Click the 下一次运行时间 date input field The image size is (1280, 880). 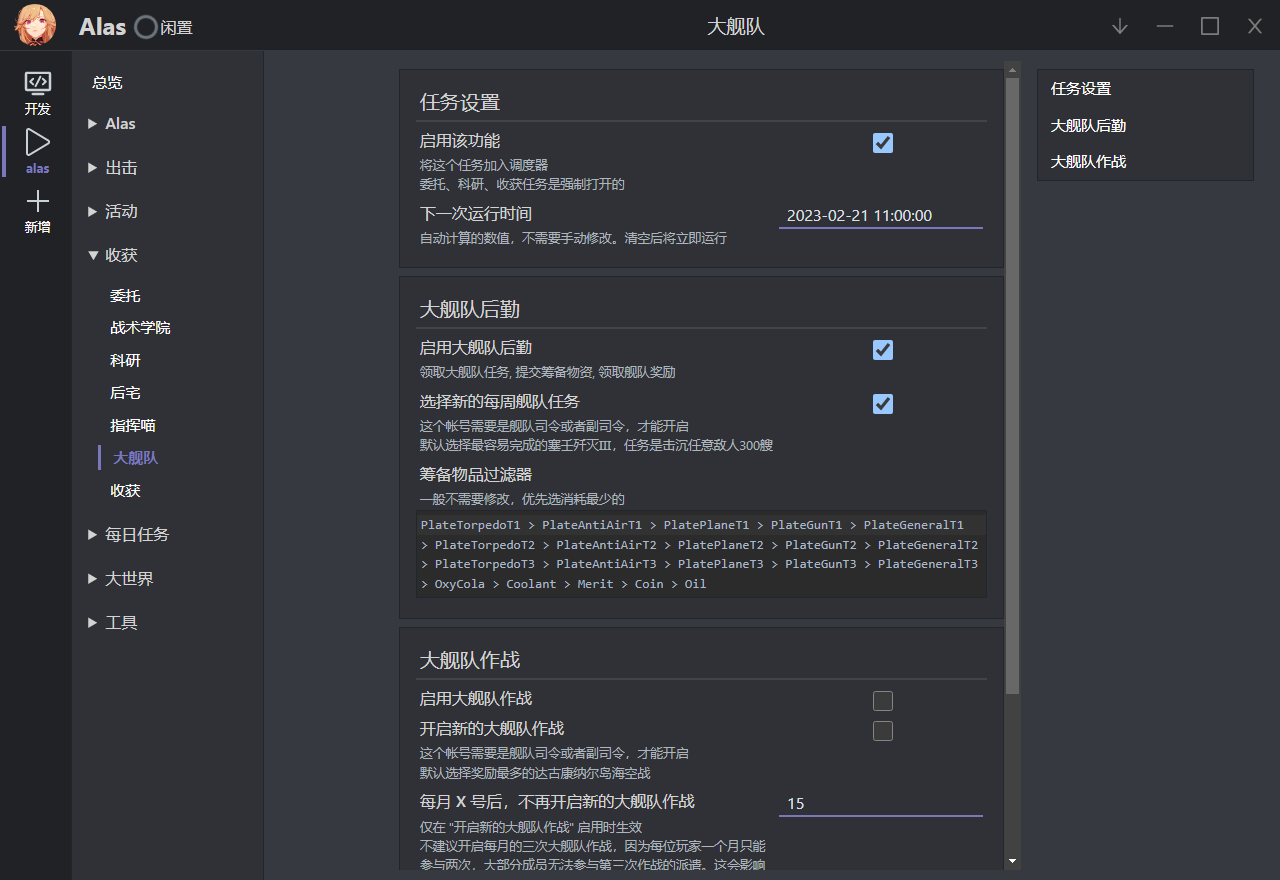coord(881,215)
